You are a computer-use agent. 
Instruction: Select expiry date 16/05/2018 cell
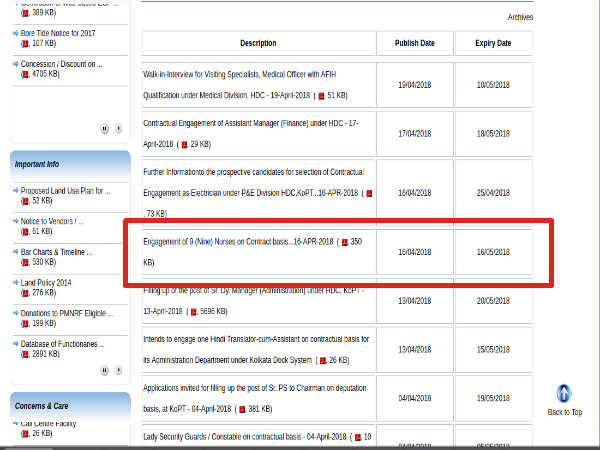[493, 252]
